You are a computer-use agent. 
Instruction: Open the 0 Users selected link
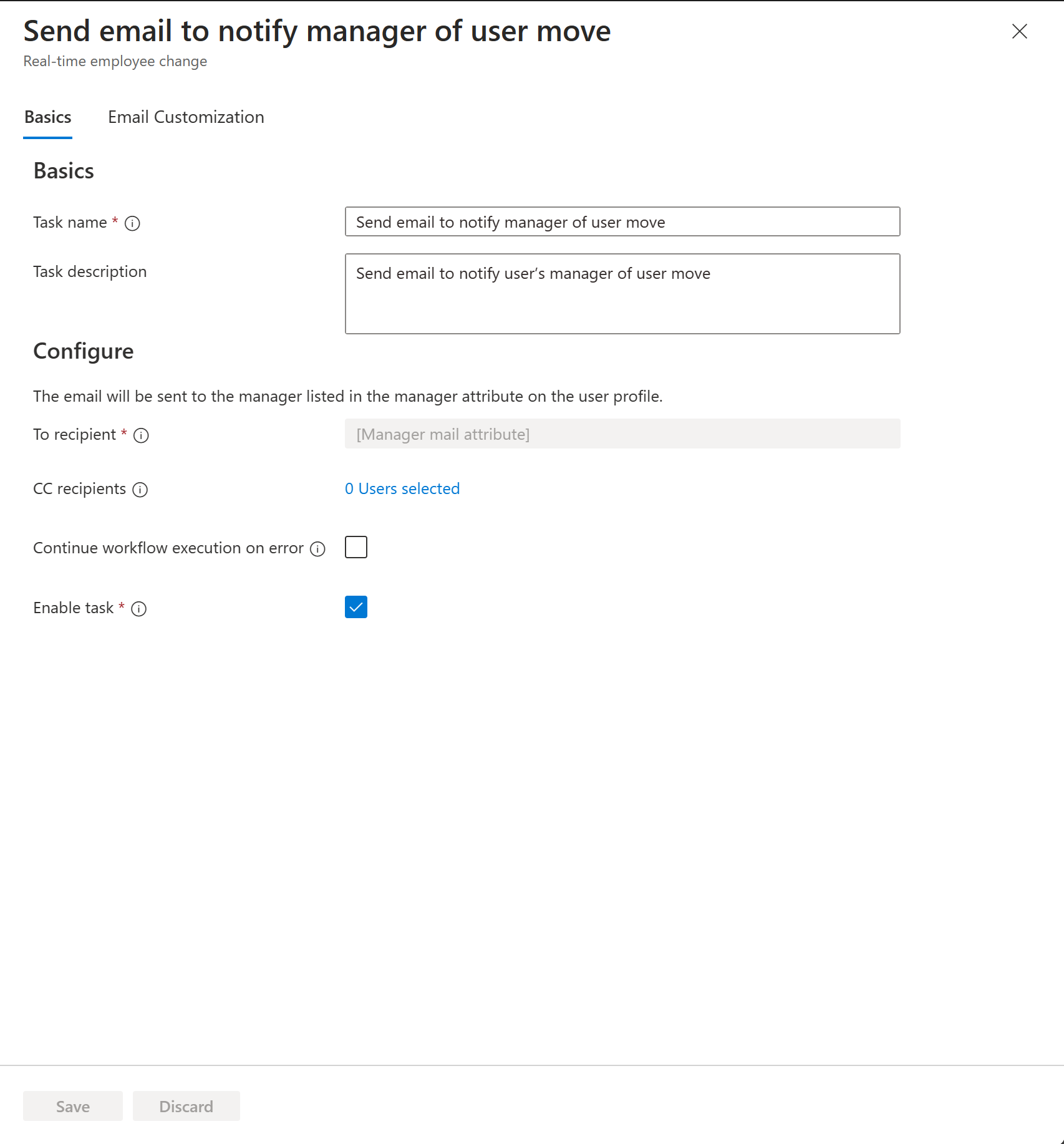click(x=402, y=488)
